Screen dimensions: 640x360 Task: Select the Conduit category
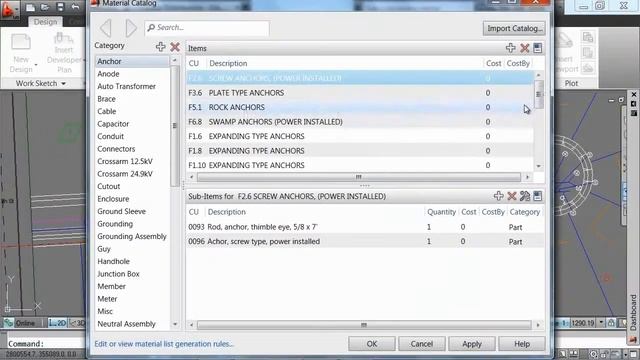110,136
